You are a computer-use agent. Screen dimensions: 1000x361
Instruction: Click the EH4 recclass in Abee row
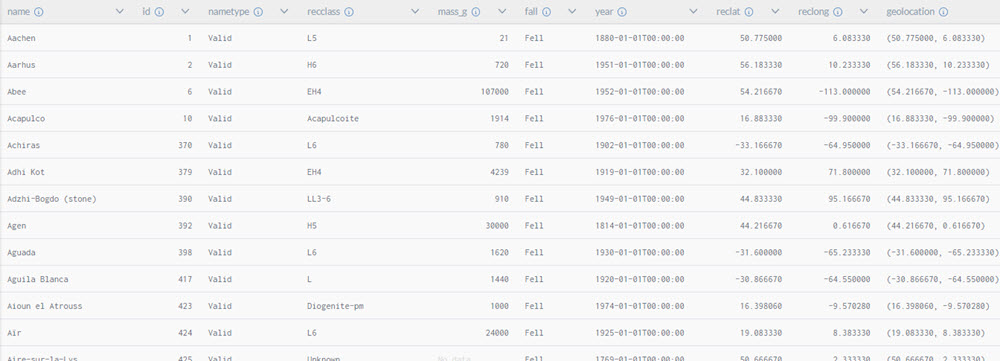click(314, 92)
